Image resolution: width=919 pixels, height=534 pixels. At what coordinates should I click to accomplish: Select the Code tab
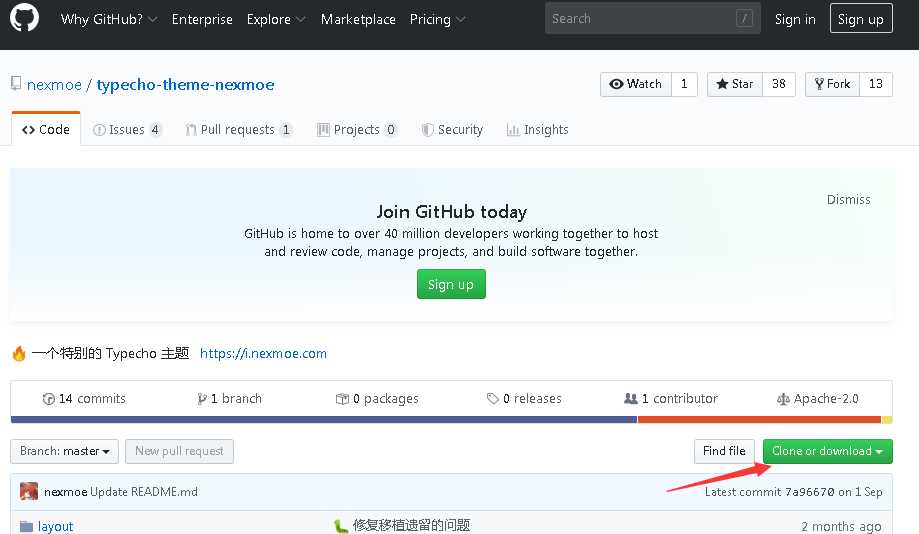click(x=46, y=129)
